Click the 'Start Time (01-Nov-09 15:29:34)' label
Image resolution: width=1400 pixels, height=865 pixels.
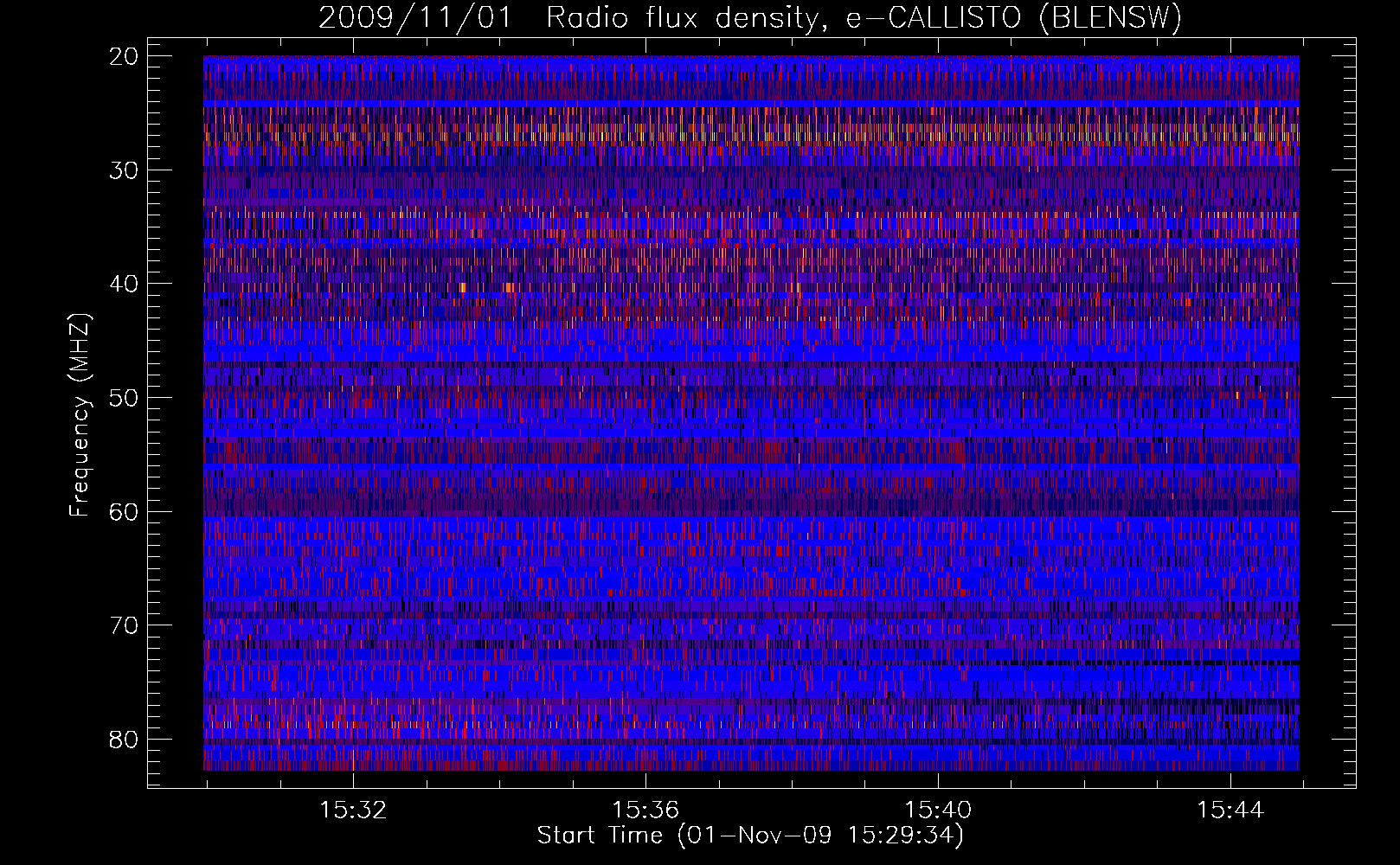pyautogui.click(x=750, y=836)
